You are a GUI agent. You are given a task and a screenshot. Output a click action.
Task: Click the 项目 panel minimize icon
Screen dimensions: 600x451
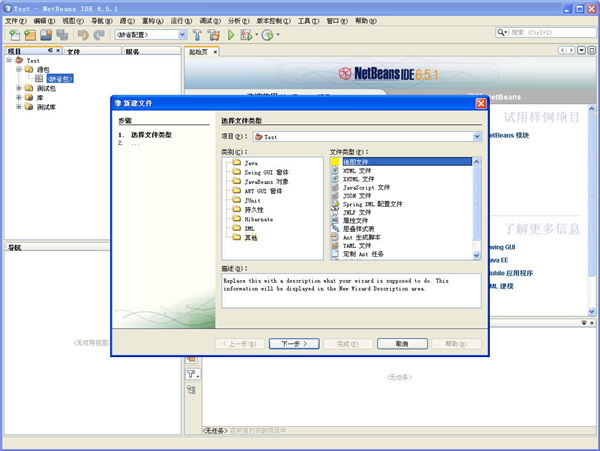(51, 50)
